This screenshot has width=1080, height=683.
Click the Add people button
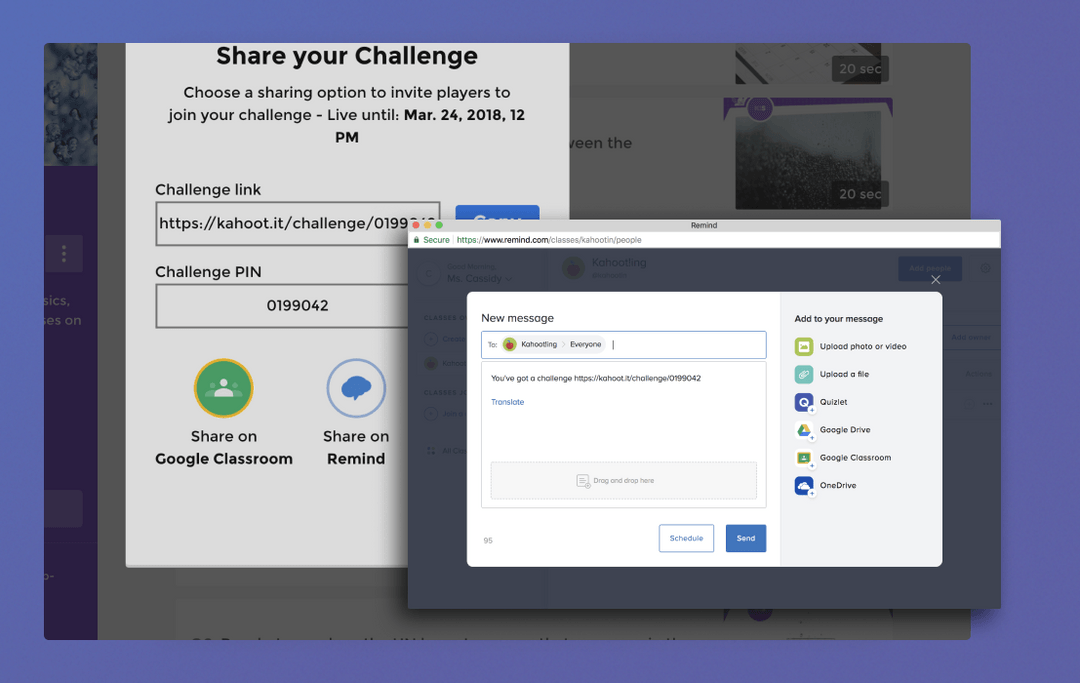(930, 268)
